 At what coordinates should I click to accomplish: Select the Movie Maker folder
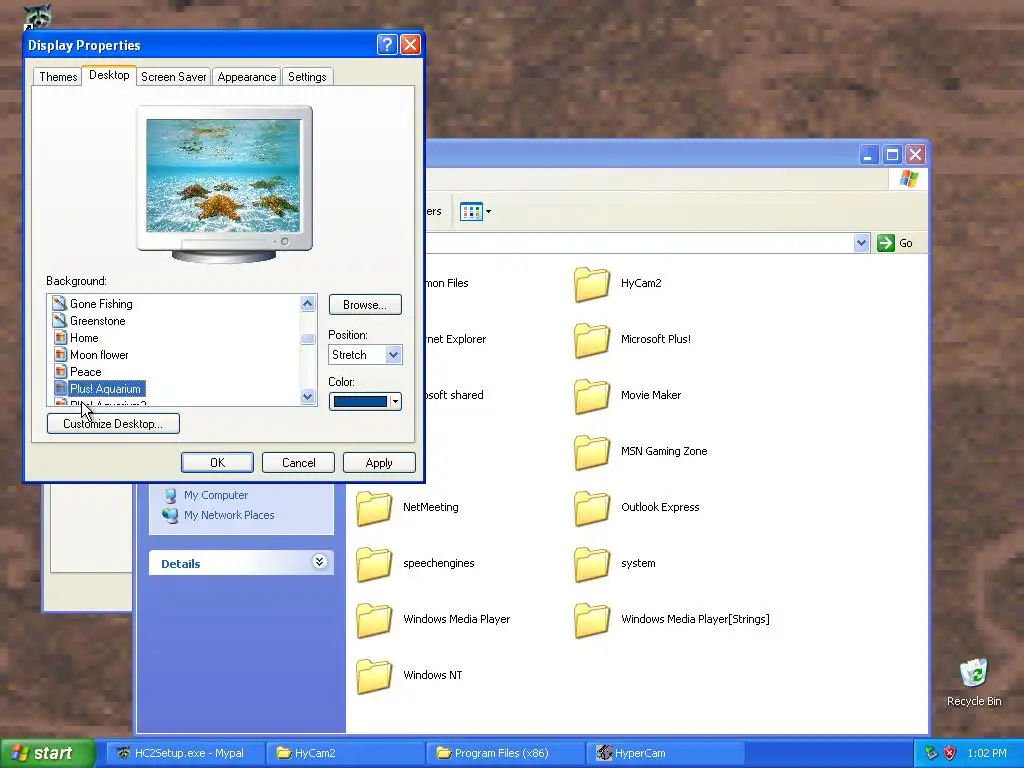627,396
